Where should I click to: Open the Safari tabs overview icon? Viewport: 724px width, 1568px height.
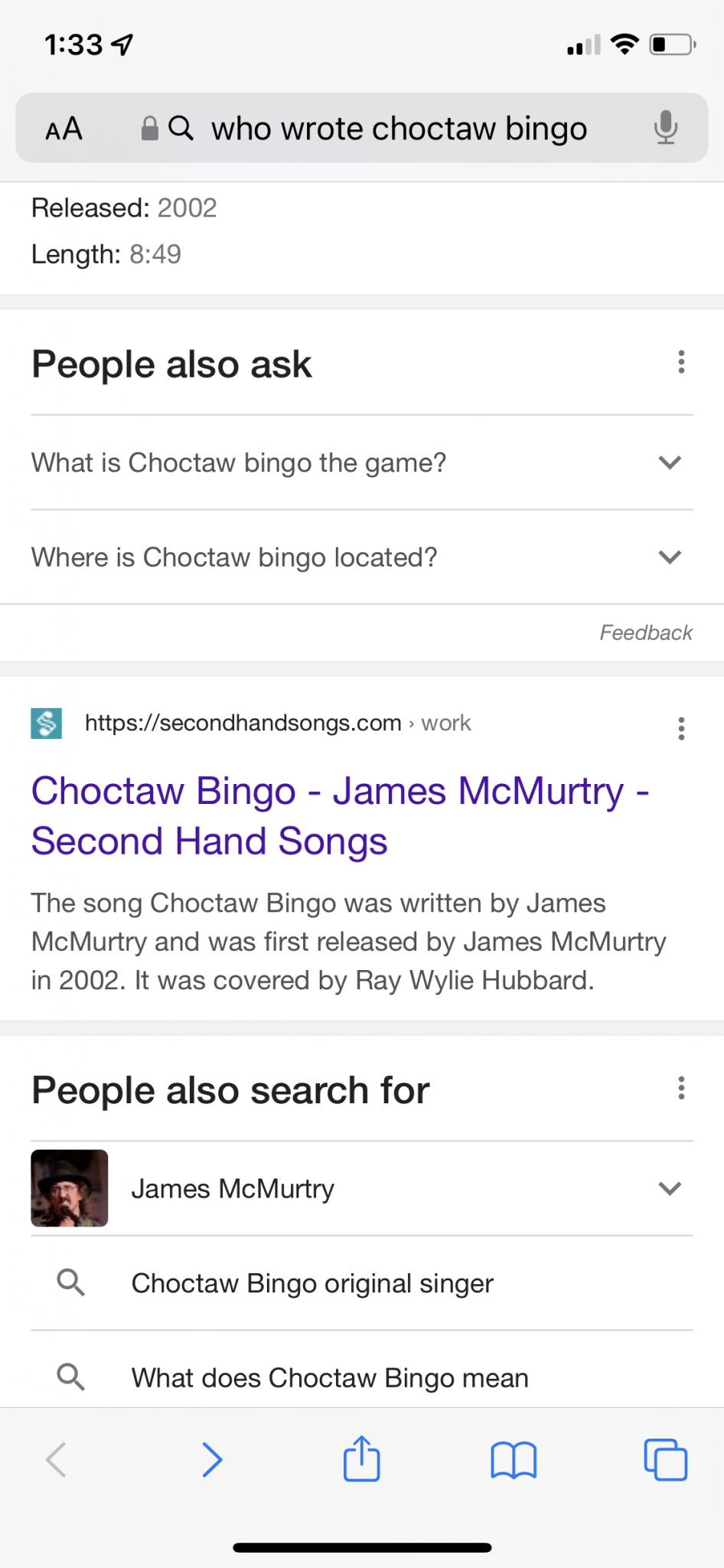665,1460
